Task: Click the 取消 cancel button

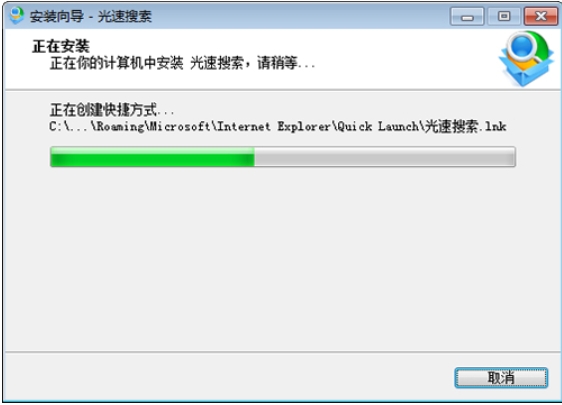Action: 501,377
